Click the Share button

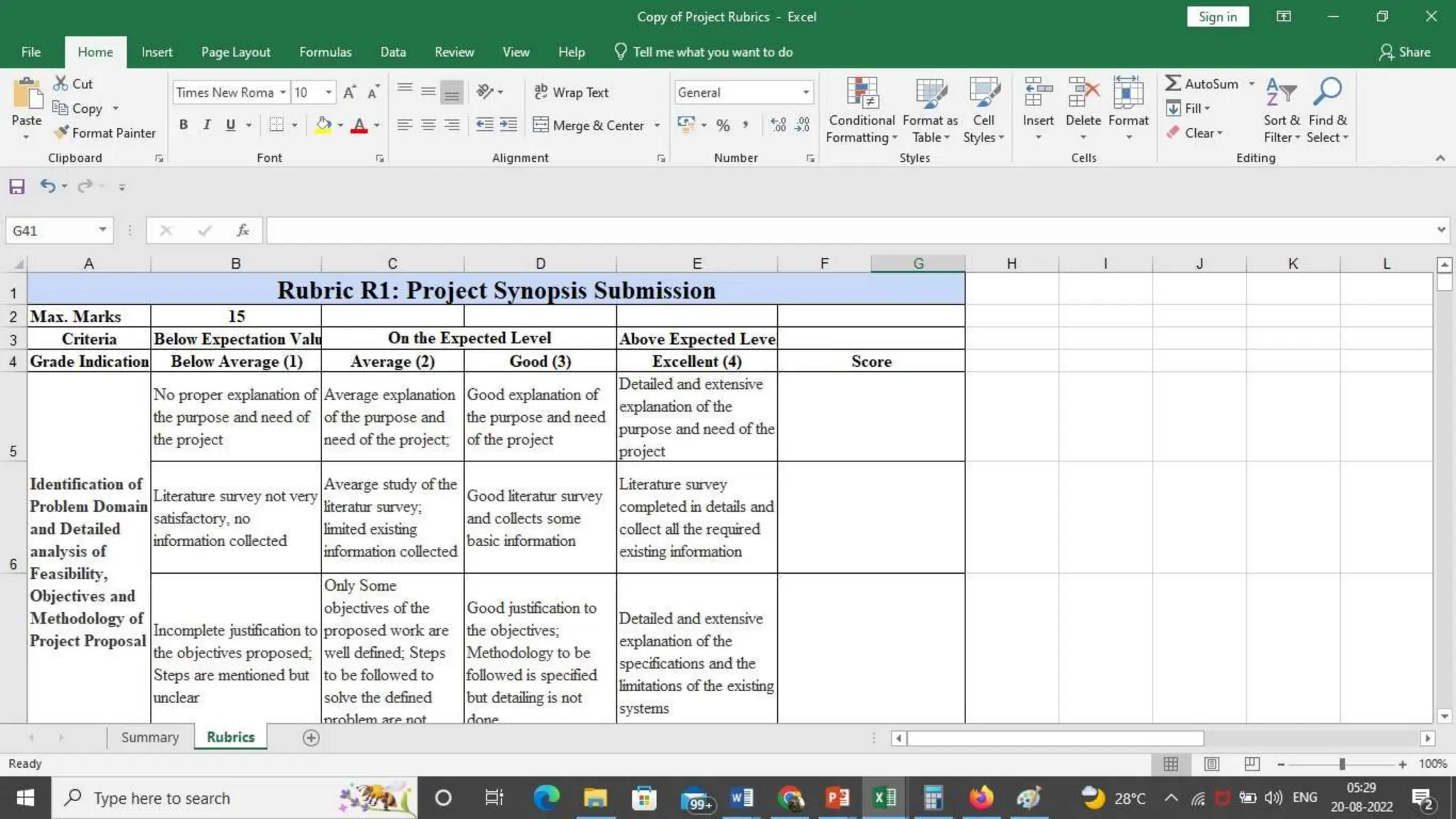(x=1405, y=52)
